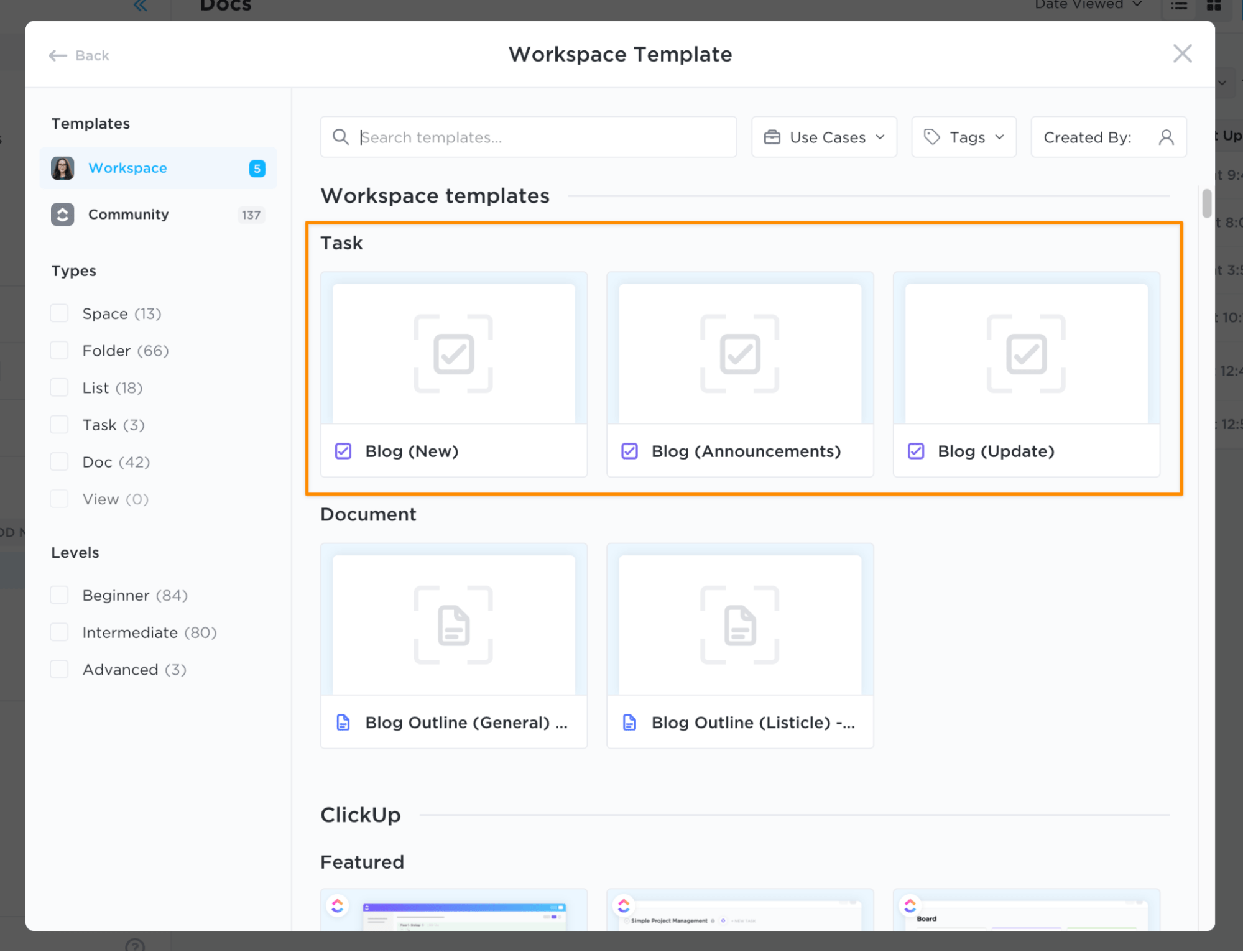
Task: Tick the Beginner level checkbox
Action: pos(60,595)
